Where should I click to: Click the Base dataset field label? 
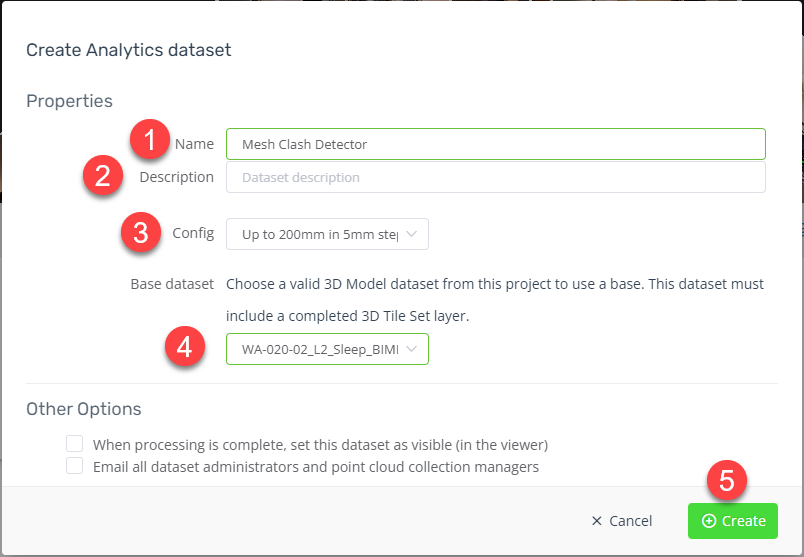[172, 284]
